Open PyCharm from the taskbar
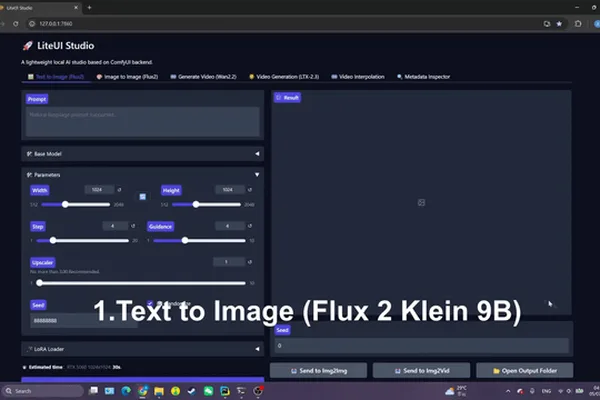600x400 pixels. [225, 391]
